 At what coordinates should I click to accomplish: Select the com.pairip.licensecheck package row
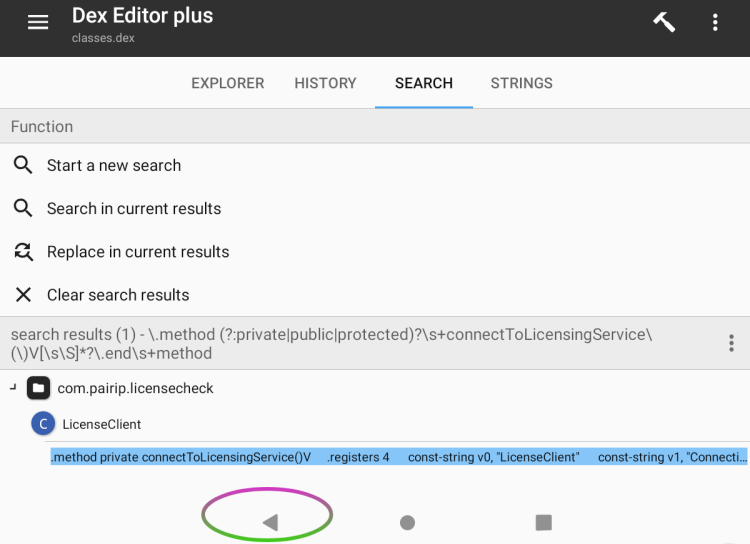tap(375, 388)
